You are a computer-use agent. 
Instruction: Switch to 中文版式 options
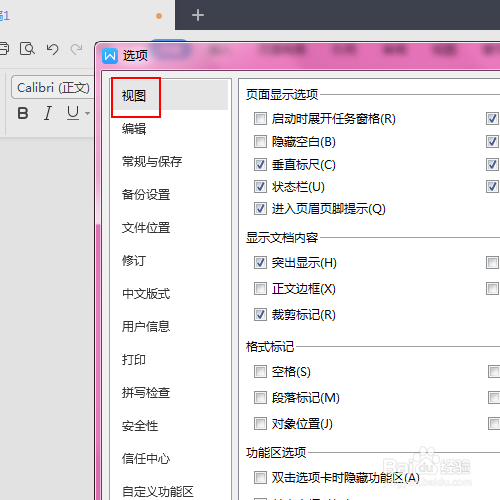(x=146, y=293)
